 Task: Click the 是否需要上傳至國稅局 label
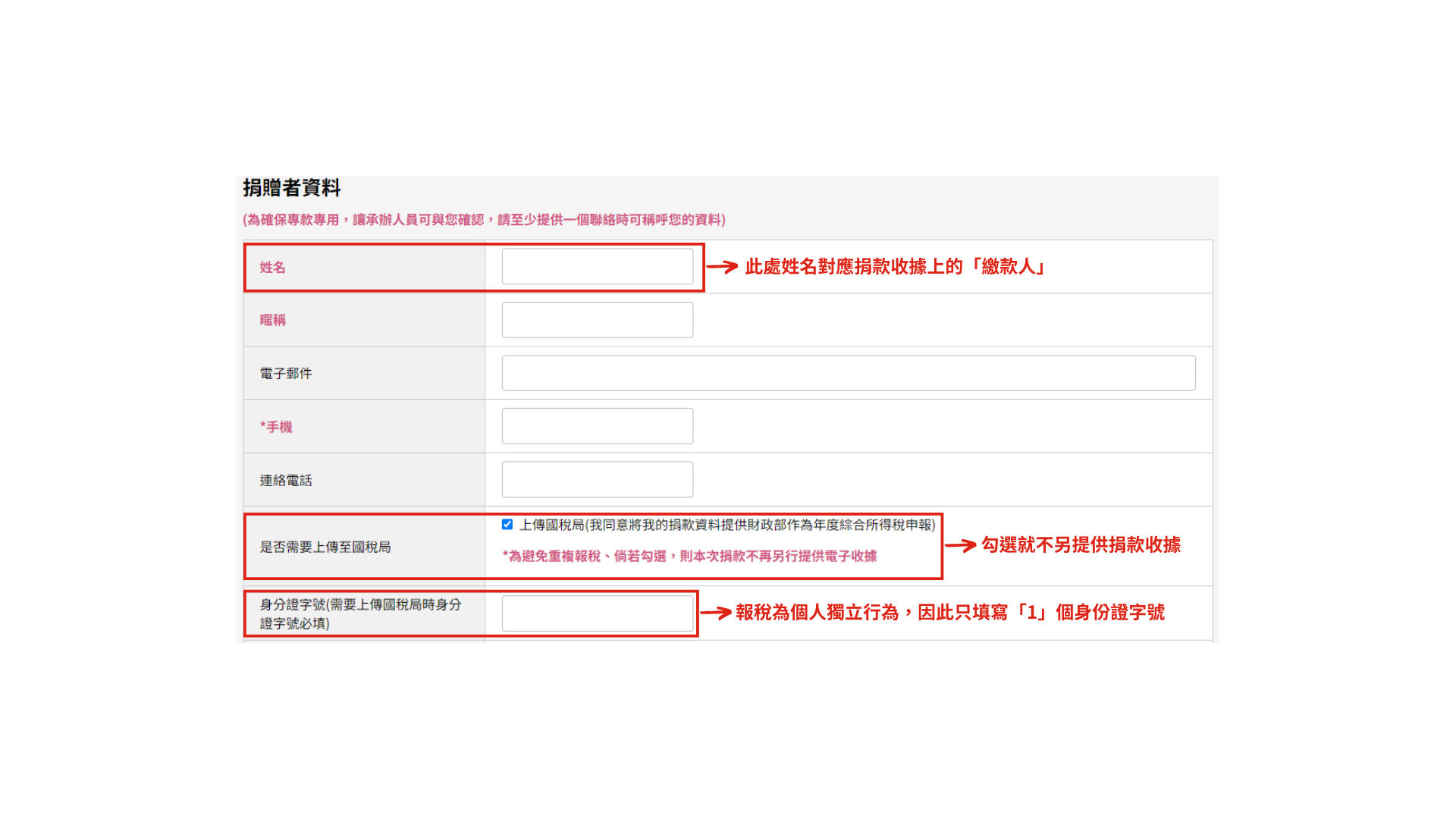pyautogui.click(x=325, y=547)
